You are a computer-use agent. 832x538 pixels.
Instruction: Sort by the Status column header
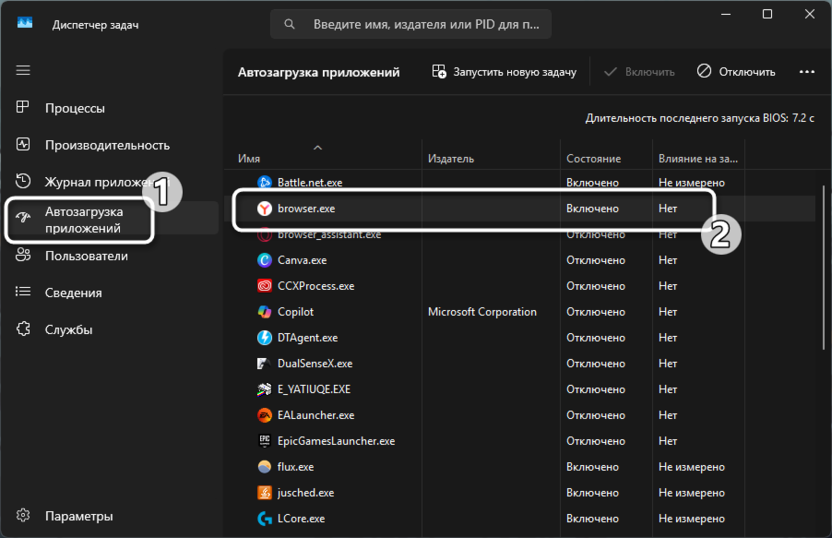pyautogui.click(x=593, y=159)
